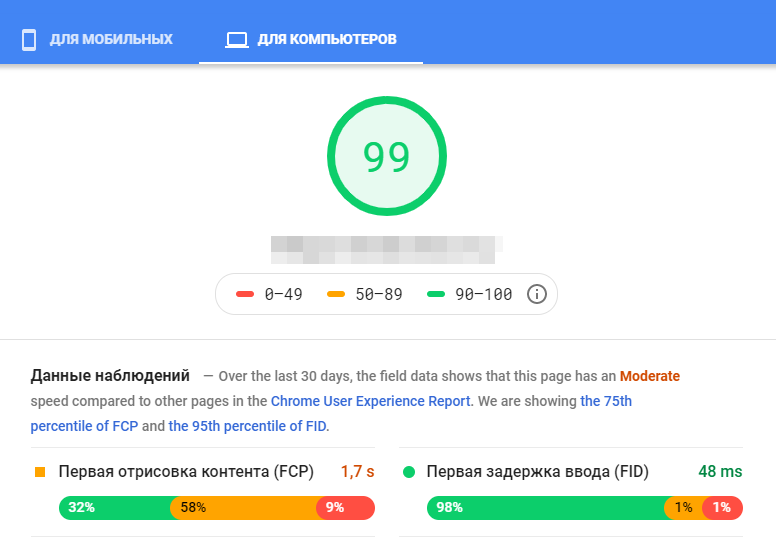Click the green 90–100 legend marker
776x558 pixels.
click(x=436, y=294)
